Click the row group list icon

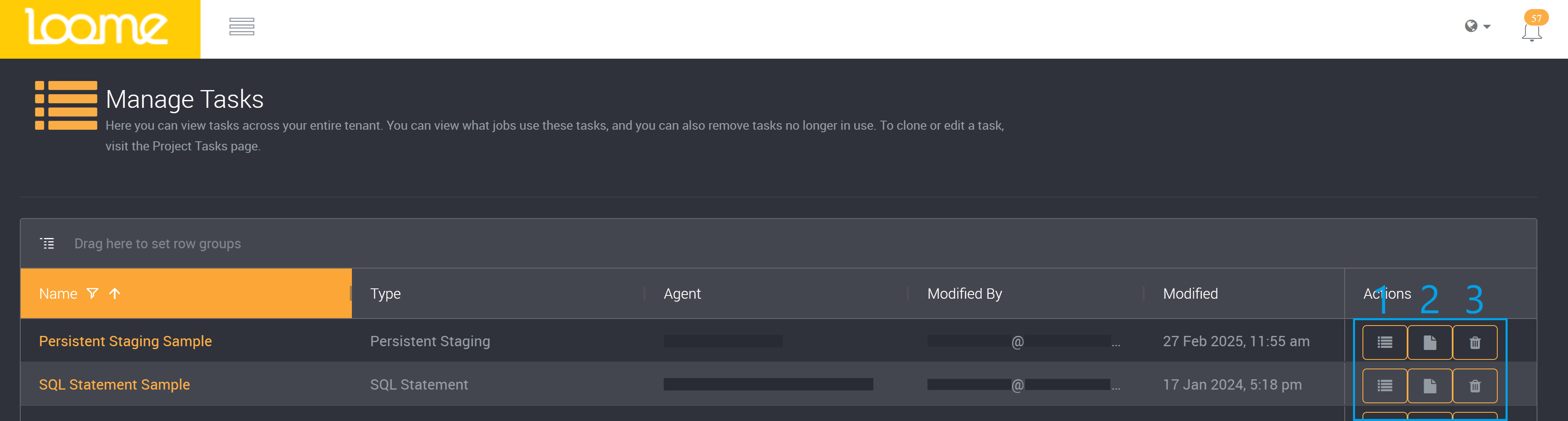point(48,243)
